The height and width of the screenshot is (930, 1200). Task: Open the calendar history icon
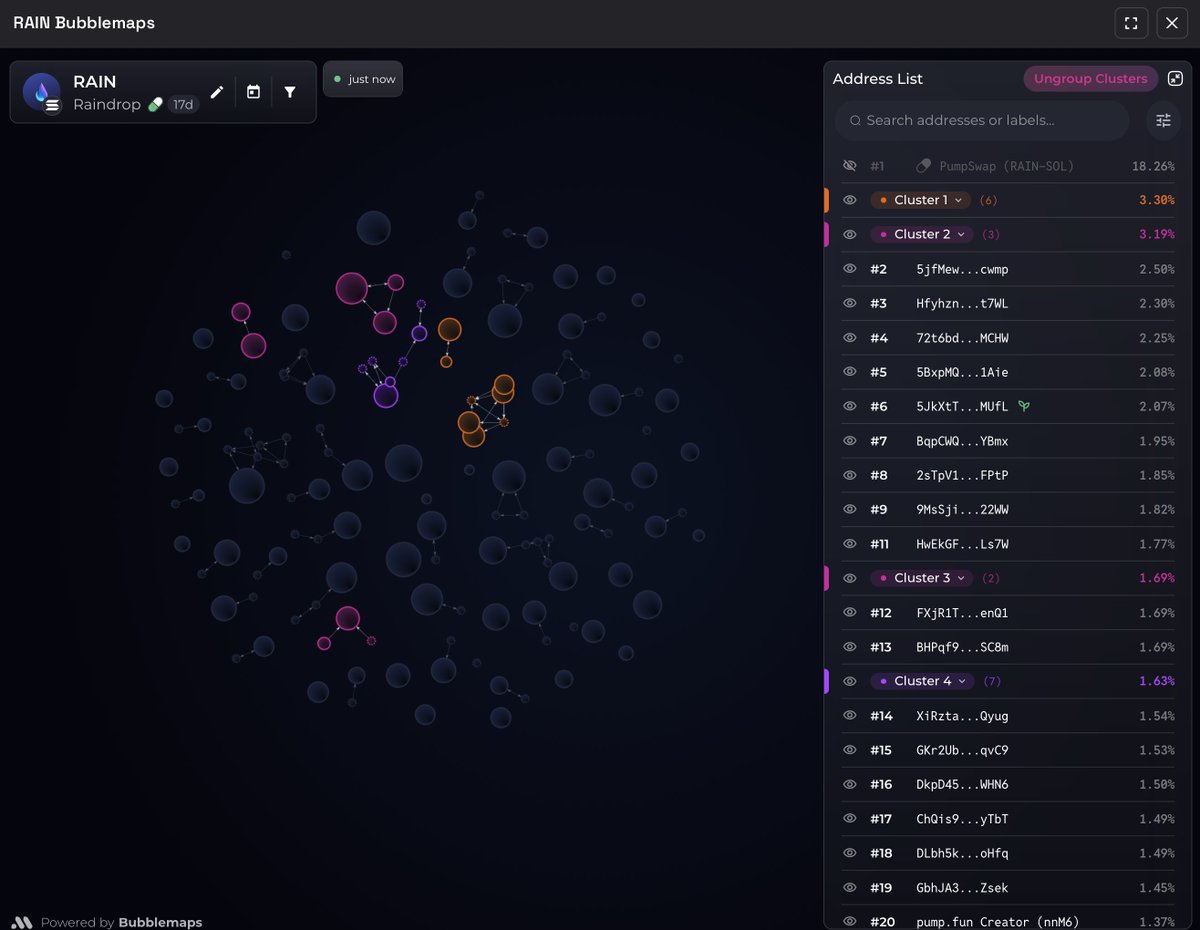click(253, 92)
